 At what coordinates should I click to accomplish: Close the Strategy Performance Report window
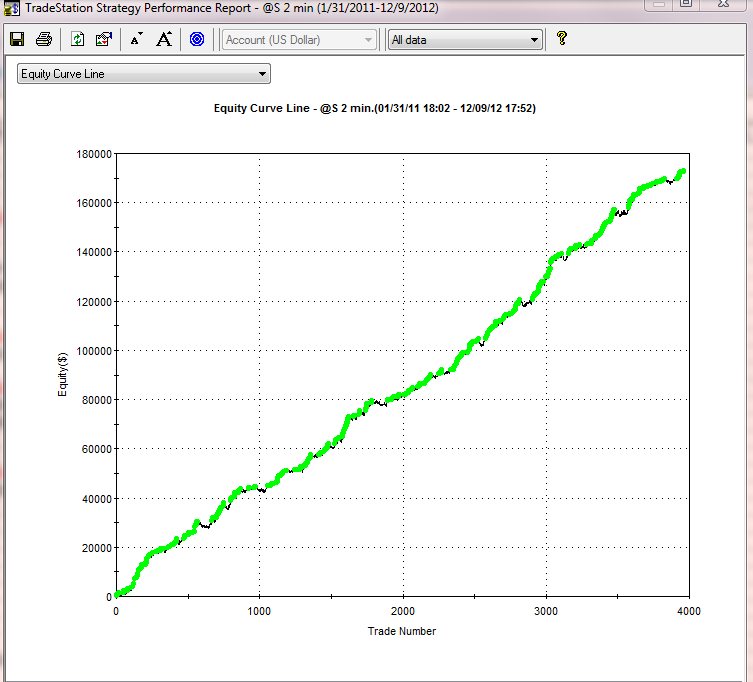(729, 5)
